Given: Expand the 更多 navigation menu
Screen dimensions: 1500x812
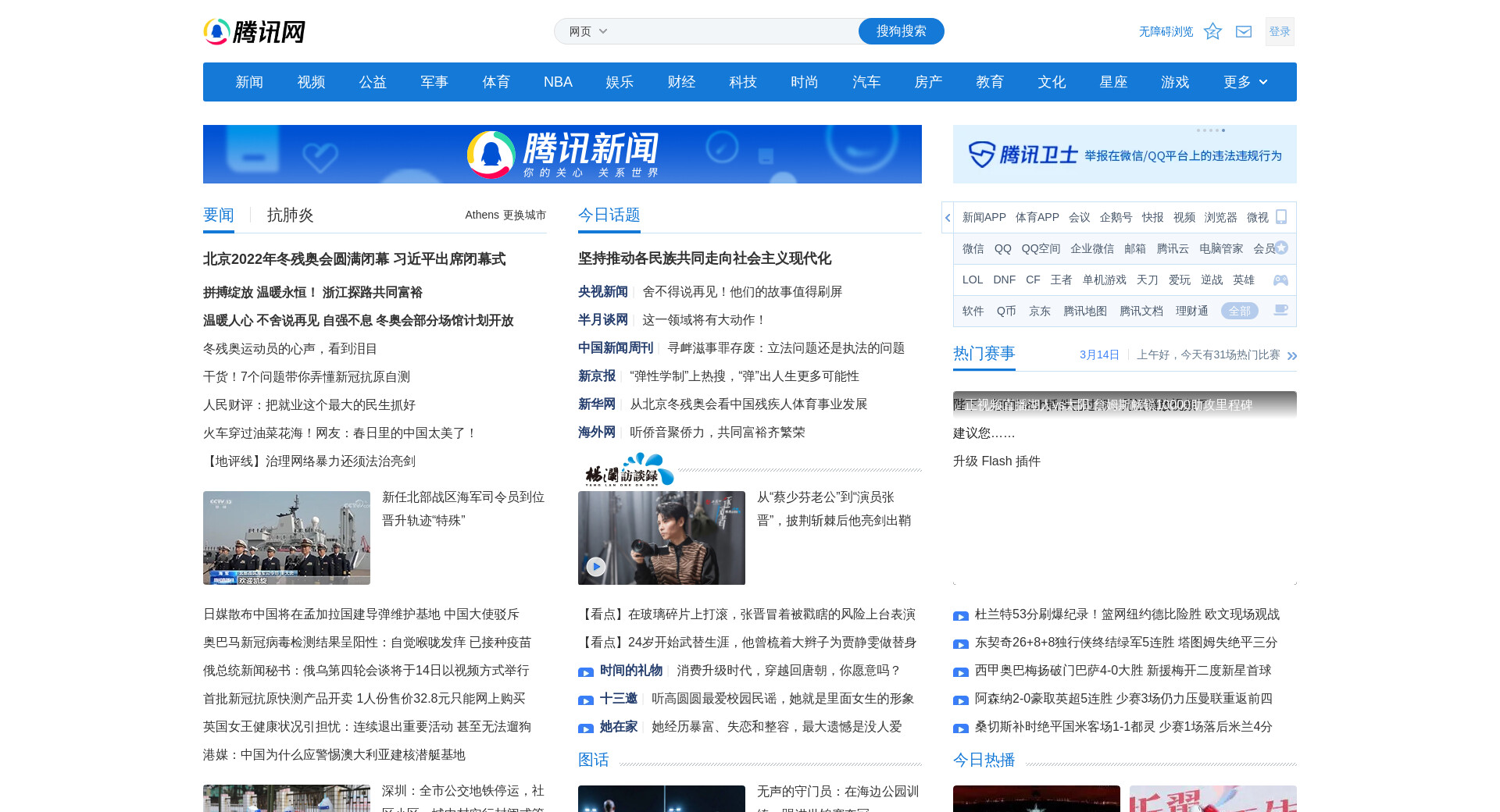Looking at the screenshot, I should pos(1245,82).
